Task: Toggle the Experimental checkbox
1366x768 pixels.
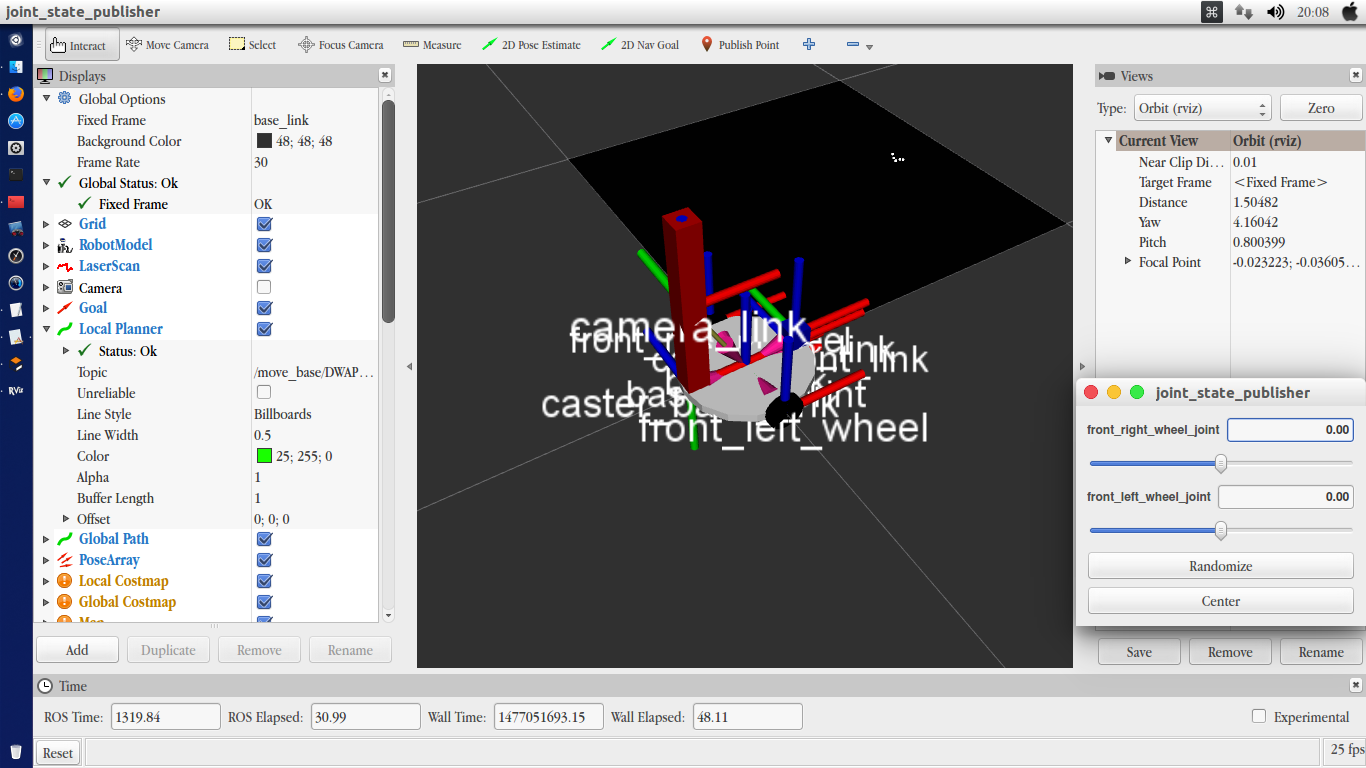Action: (1259, 716)
